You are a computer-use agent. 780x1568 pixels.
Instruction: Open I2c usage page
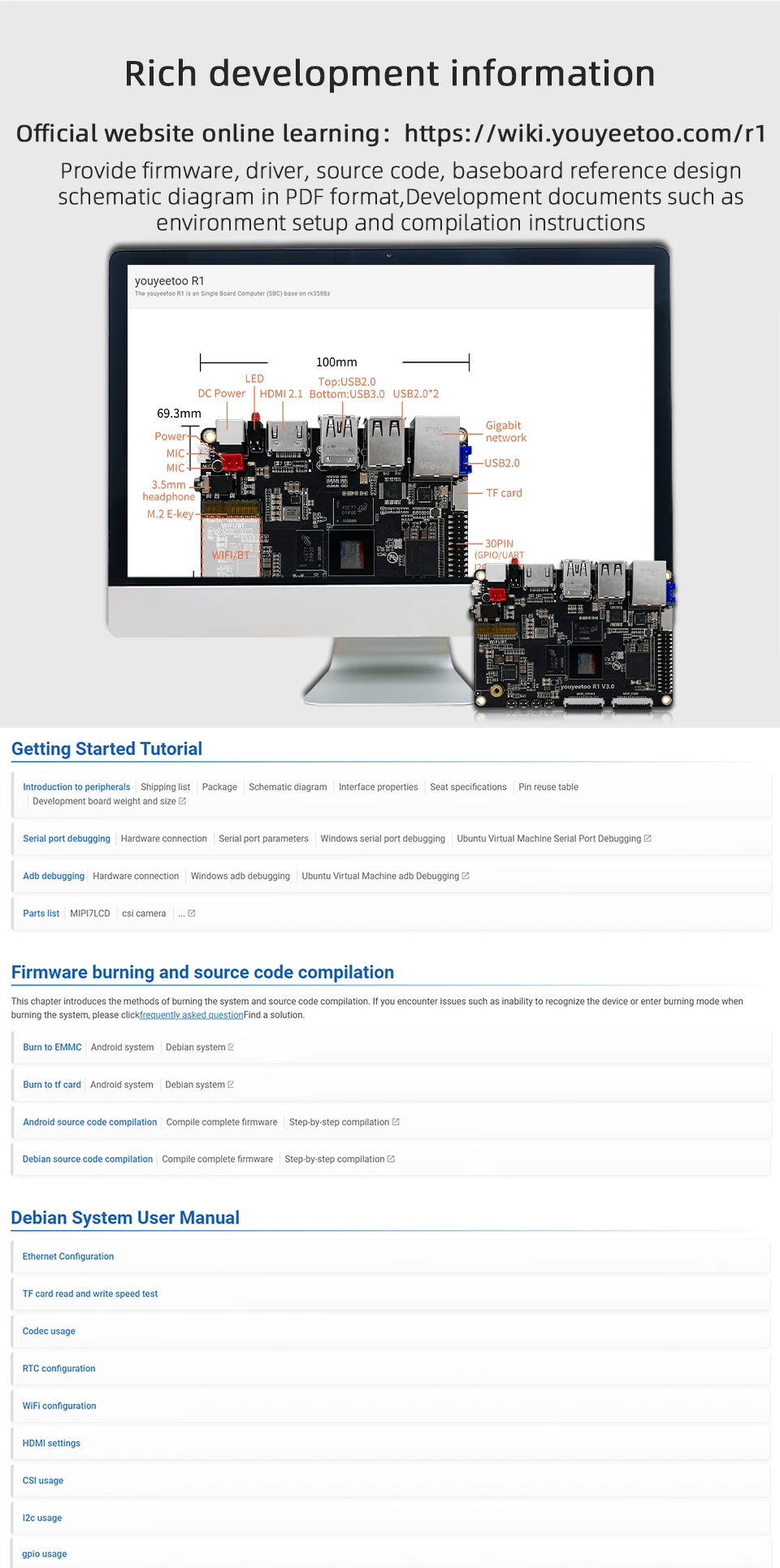point(42,1518)
